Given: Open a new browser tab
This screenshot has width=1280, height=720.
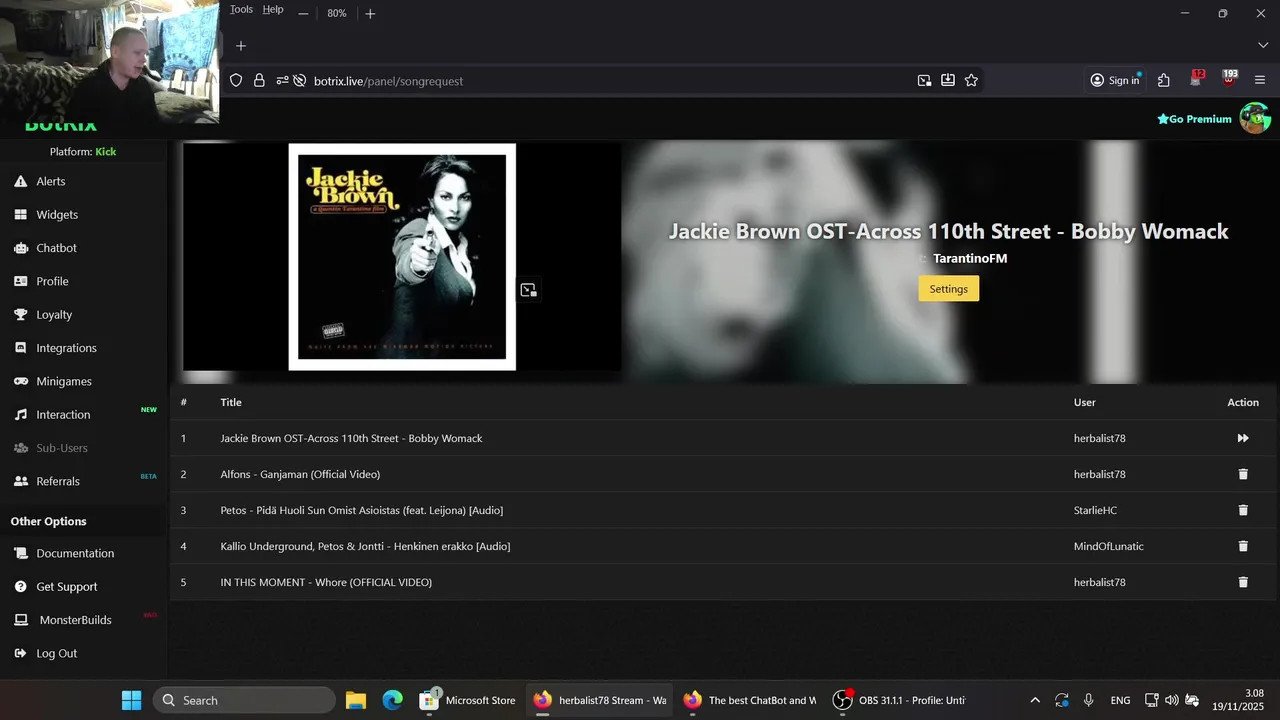Looking at the screenshot, I should coord(240,46).
